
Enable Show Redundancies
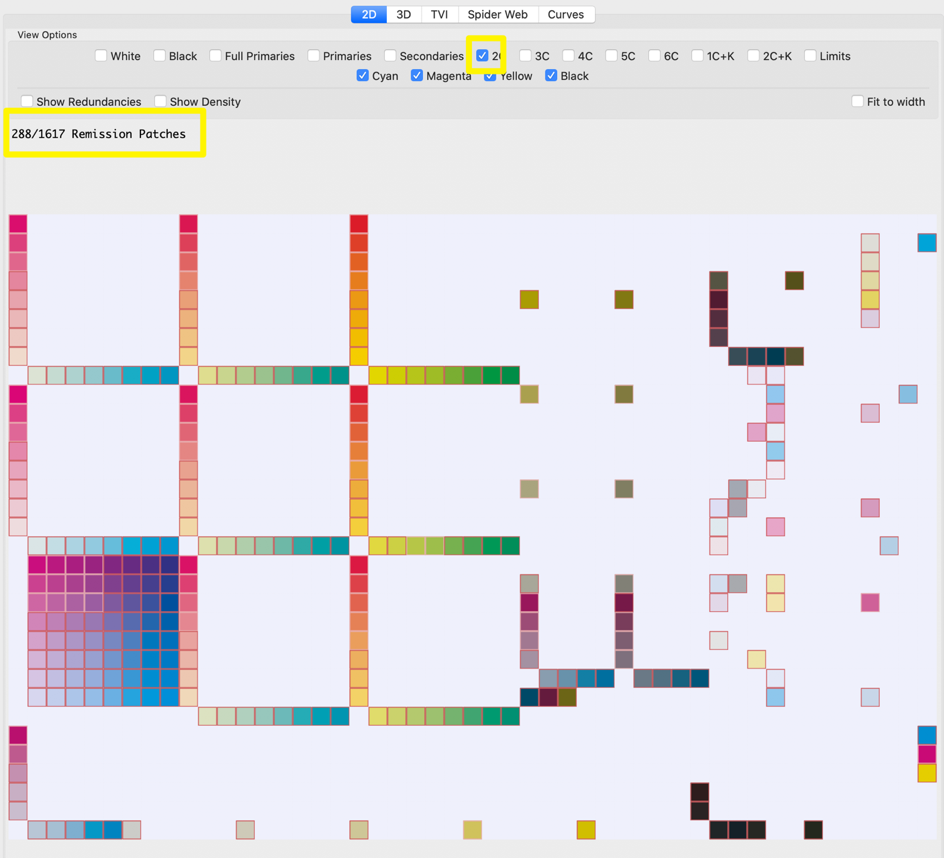pos(27,101)
